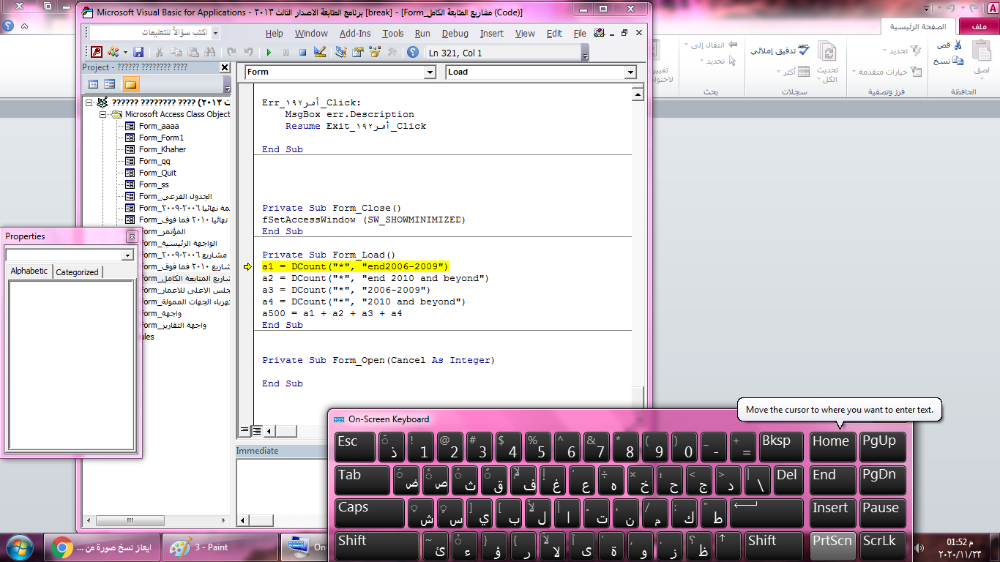Select Form_Khaher in the project tree

[162, 149]
